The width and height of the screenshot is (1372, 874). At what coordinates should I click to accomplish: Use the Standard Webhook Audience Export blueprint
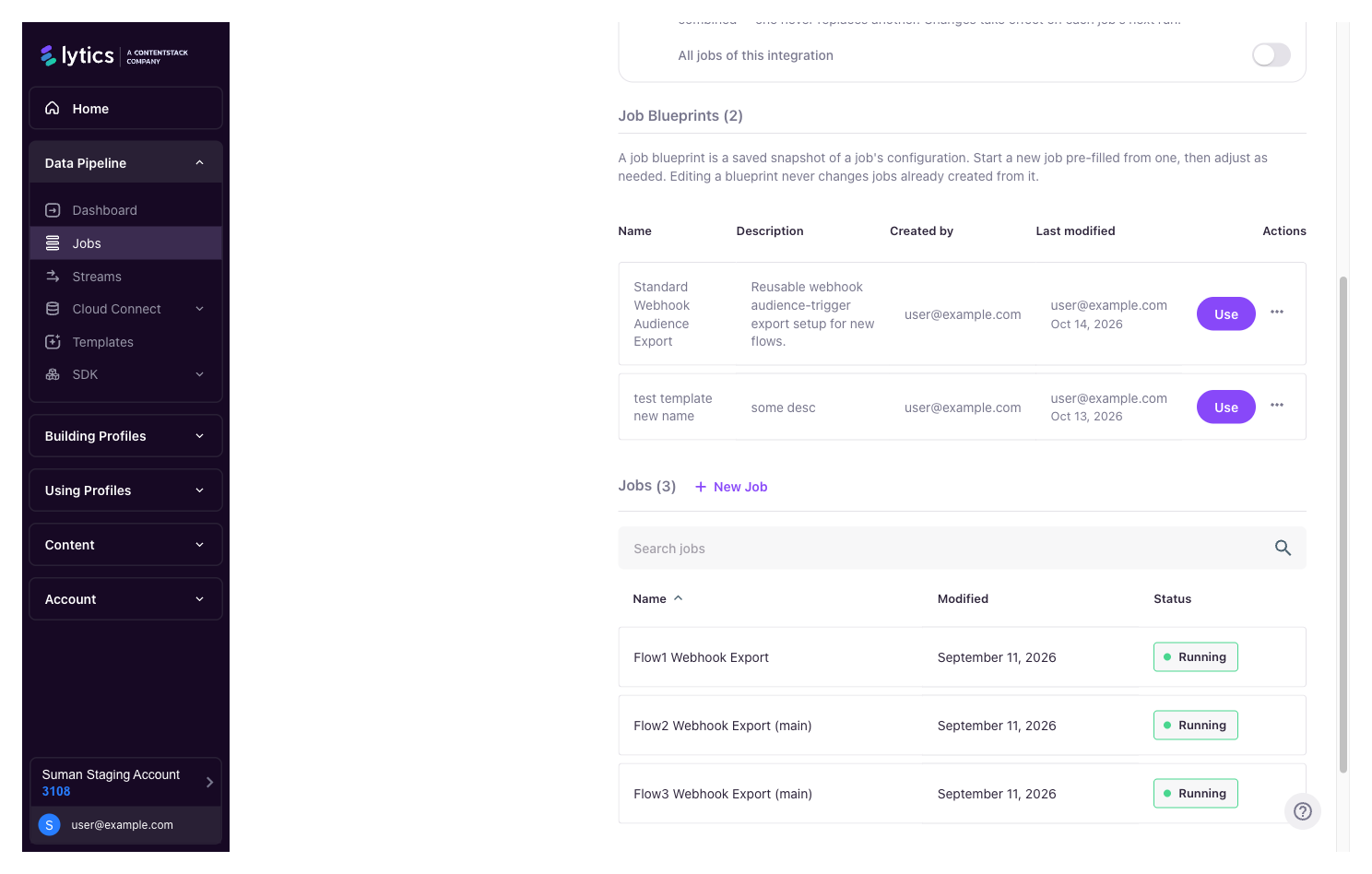1226,313
